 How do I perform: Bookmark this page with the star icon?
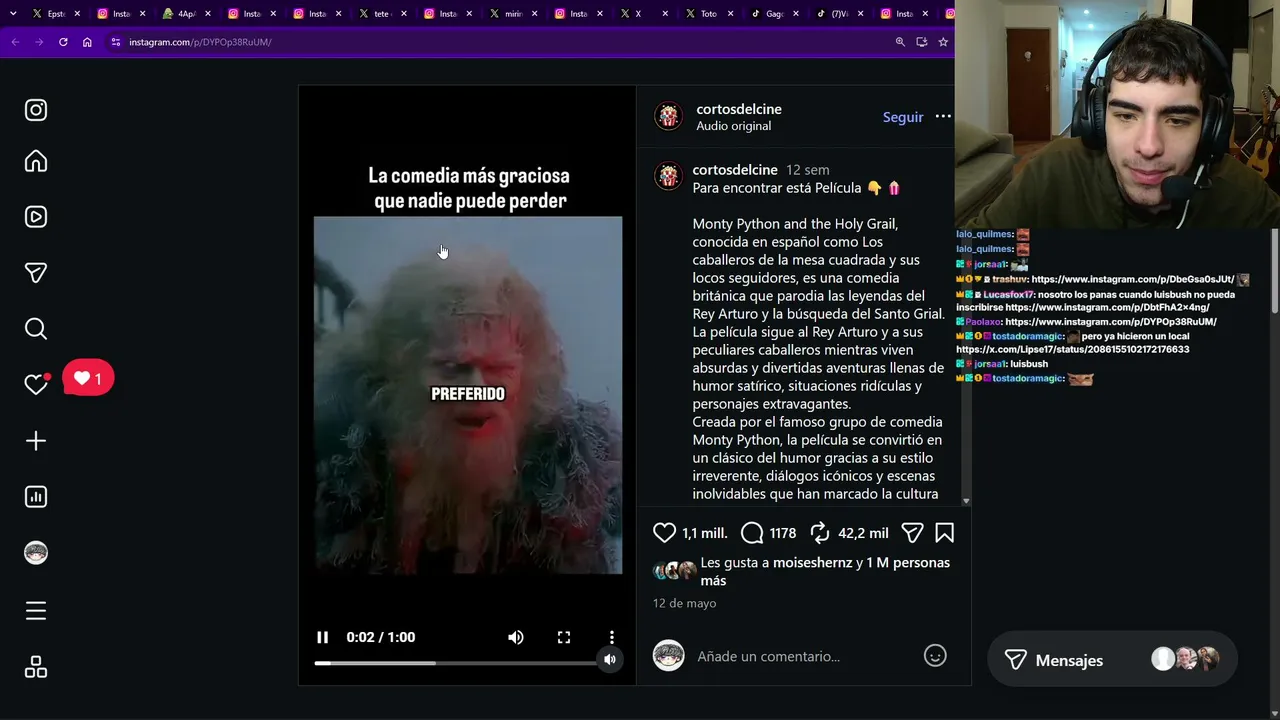point(943,42)
